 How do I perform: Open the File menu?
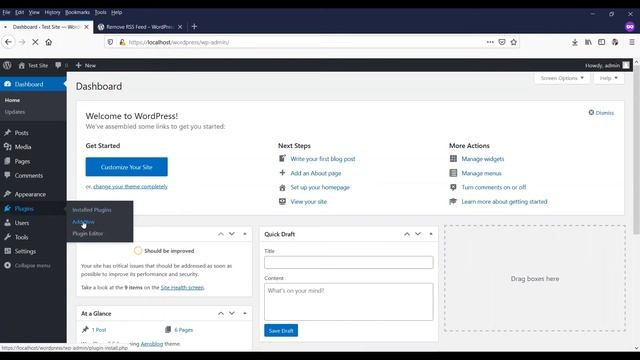coord(6,12)
